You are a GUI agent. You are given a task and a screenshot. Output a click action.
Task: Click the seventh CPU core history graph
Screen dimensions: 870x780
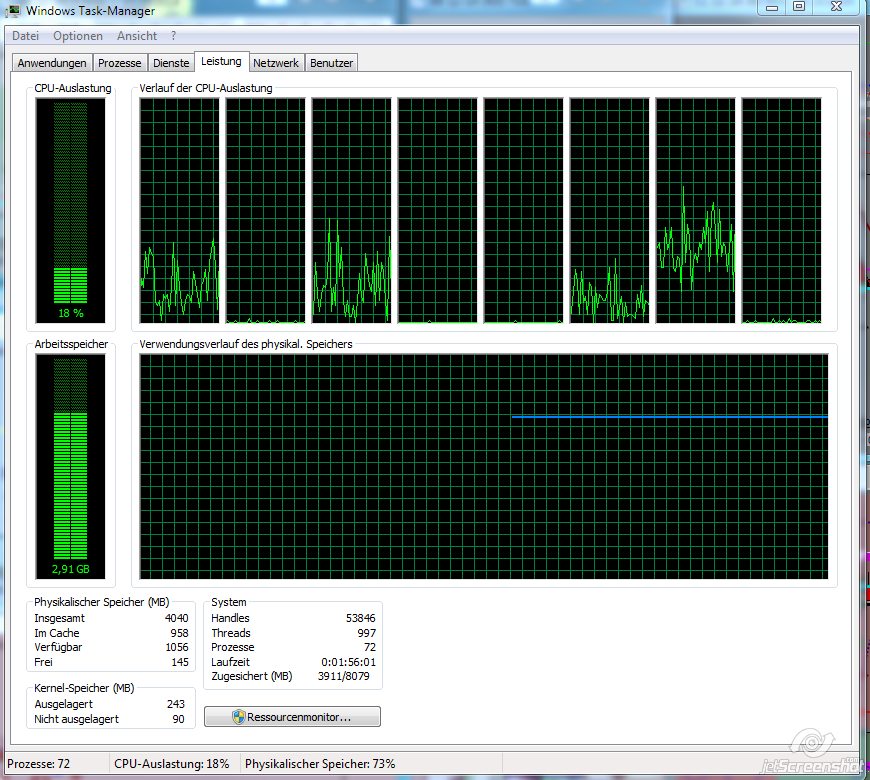695,211
